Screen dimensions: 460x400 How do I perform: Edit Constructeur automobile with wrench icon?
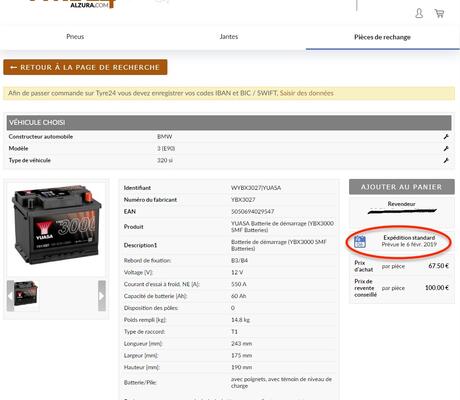pos(446,137)
